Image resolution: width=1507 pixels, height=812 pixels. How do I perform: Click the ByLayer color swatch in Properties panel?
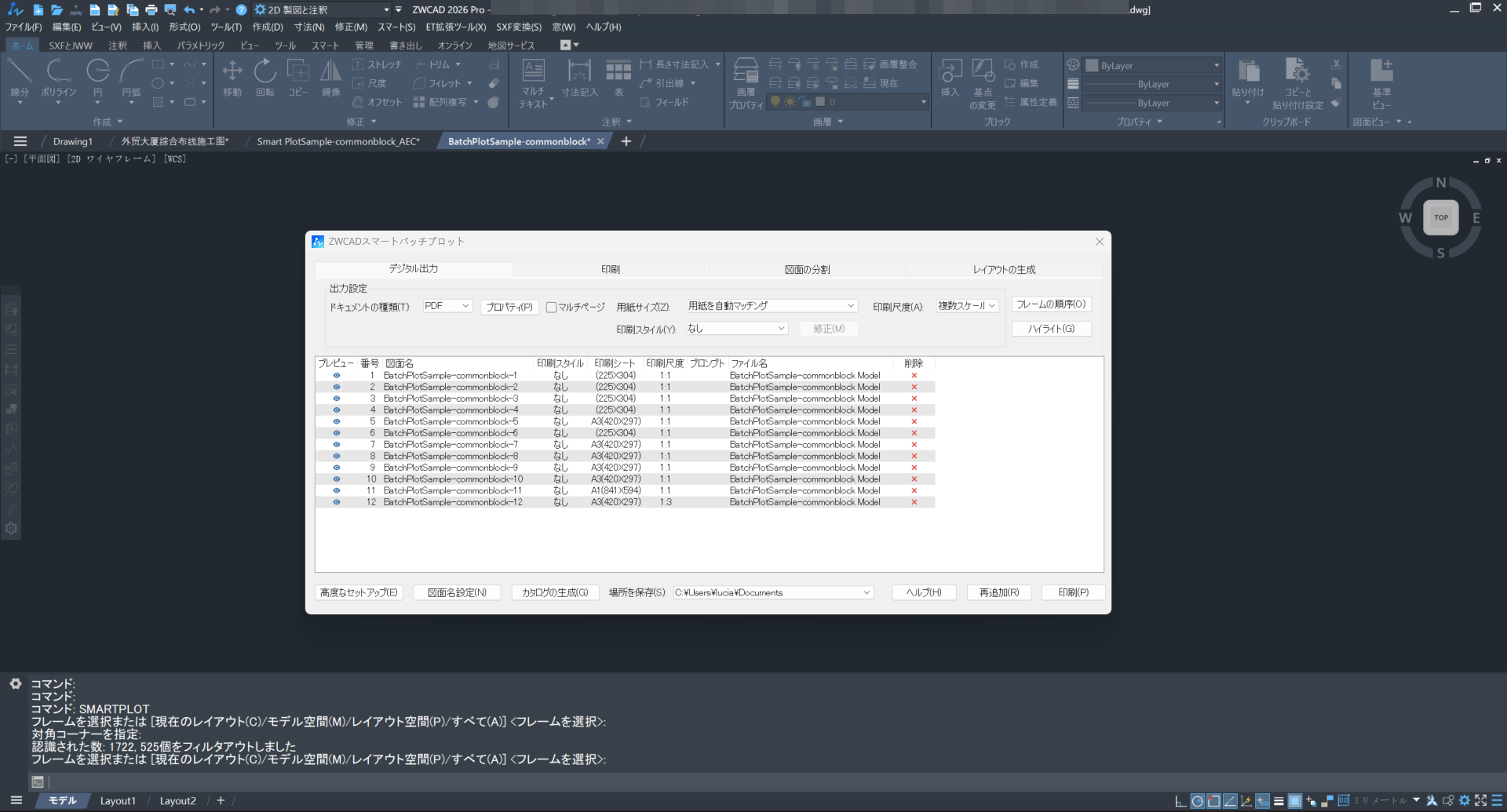coord(1092,66)
